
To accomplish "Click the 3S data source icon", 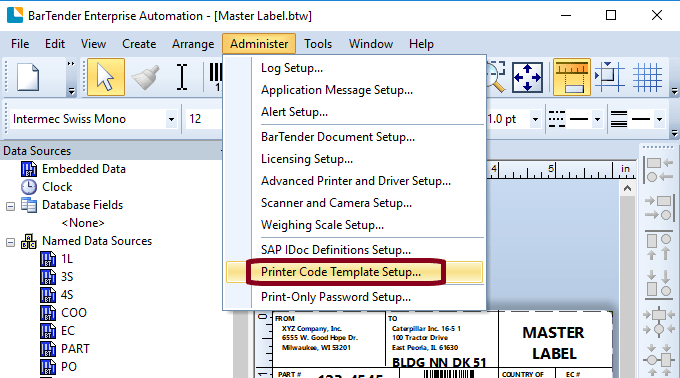I will [48, 277].
